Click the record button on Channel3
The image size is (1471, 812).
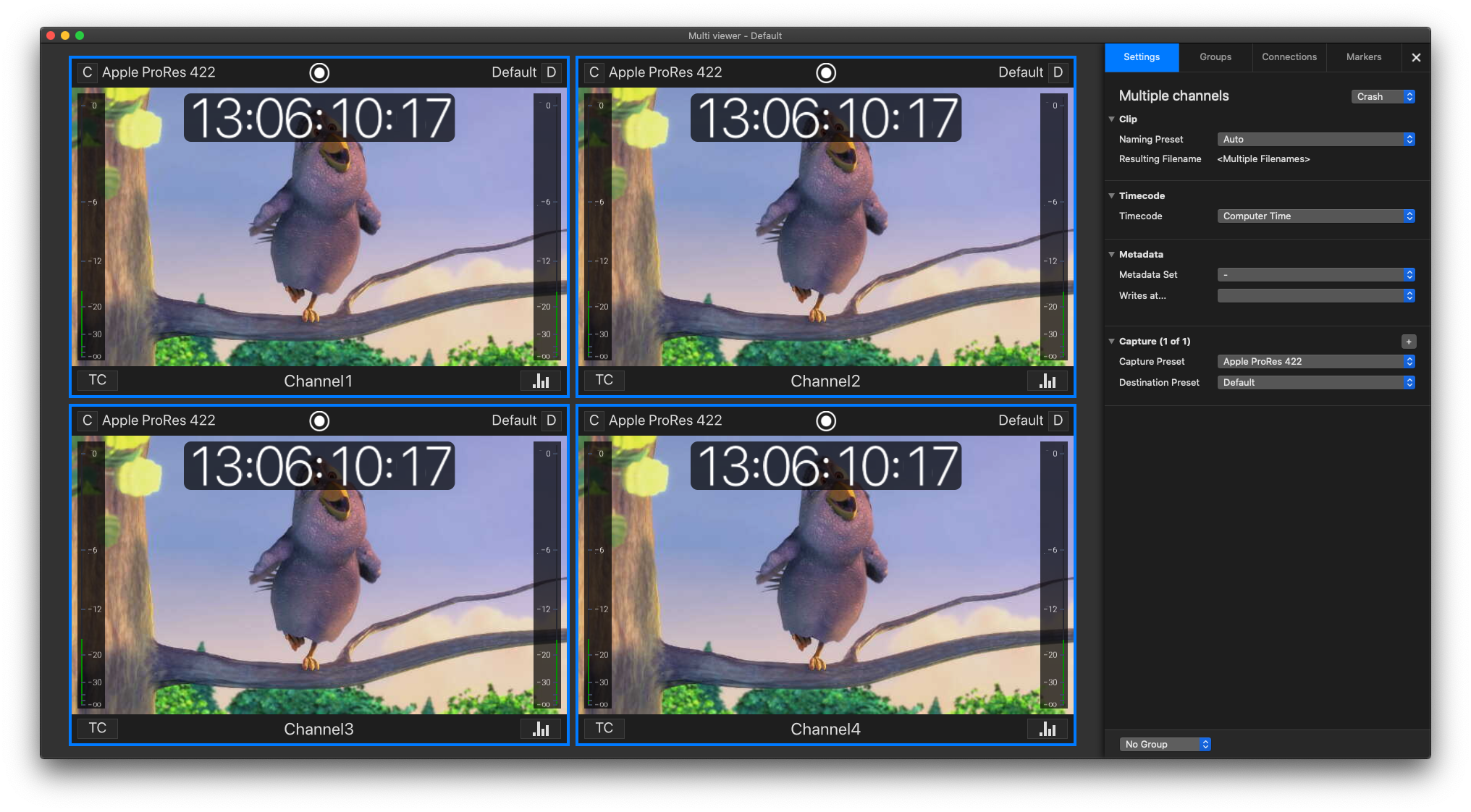pos(319,420)
